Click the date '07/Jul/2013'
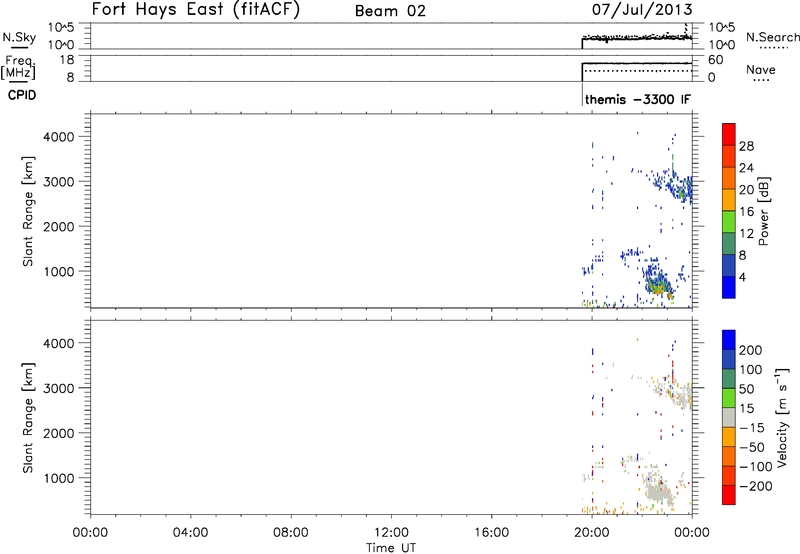The height and width of the screenshot is (554, 800). coord(642,10)
